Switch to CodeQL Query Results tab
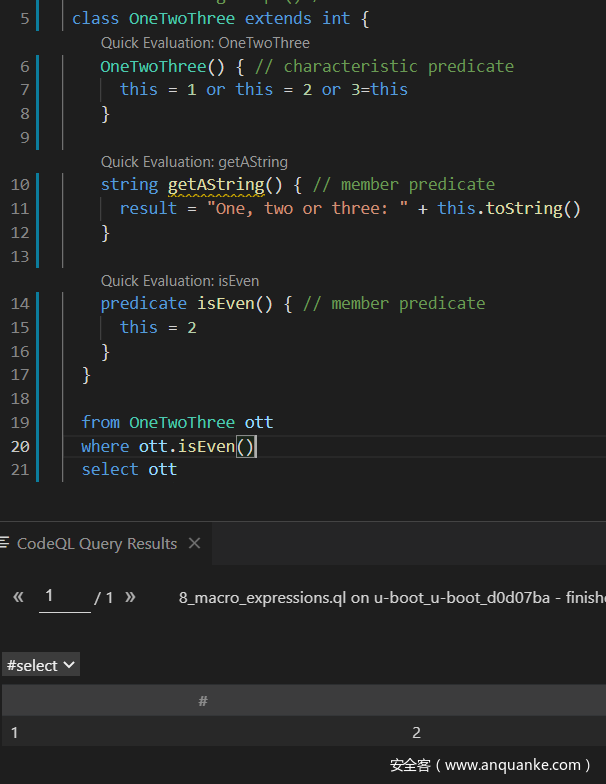The image size is (606, 784). pos(96,543)
